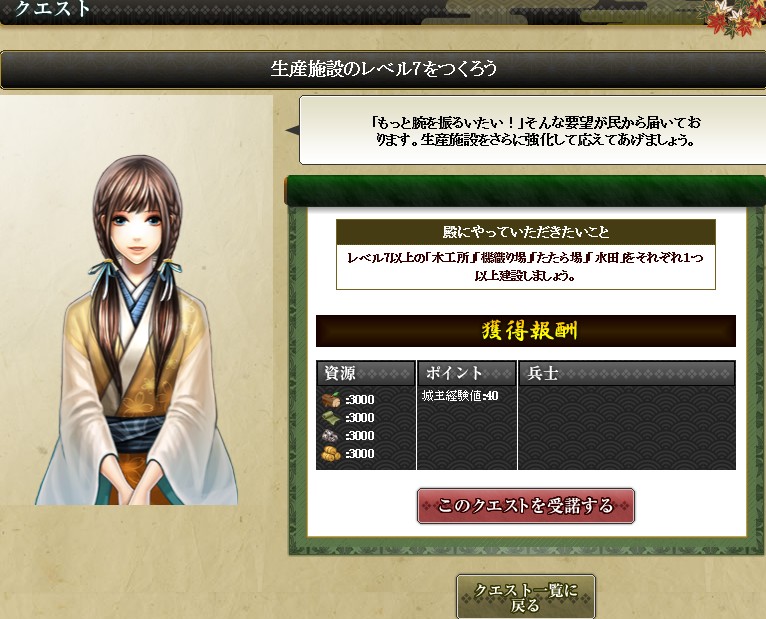Click the 獲得報酬 banner
The height and width of the screenshot is (619, 766).
[526, 331]
